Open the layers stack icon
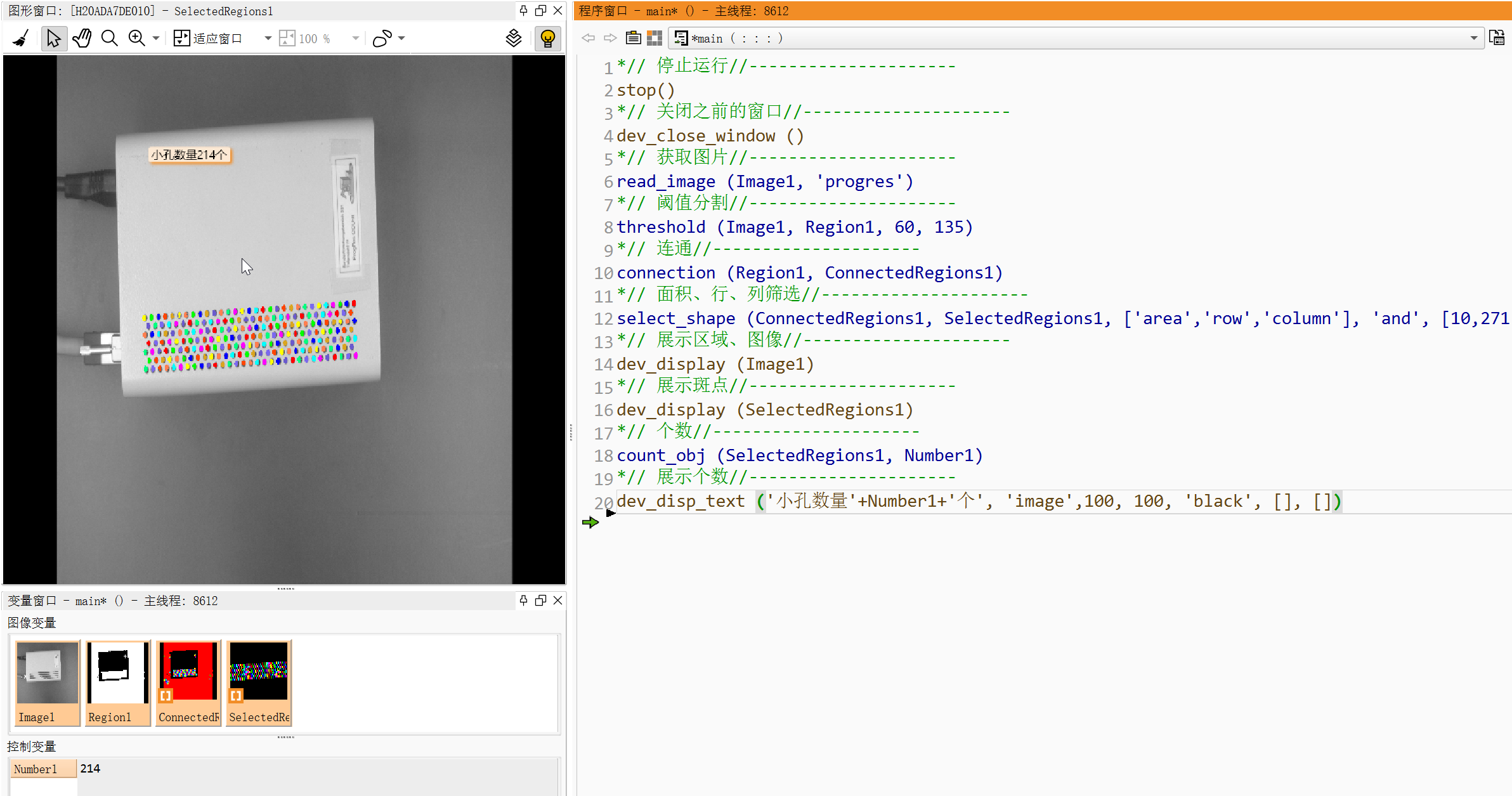This screenshot has width=1512, height=796. 514,39
